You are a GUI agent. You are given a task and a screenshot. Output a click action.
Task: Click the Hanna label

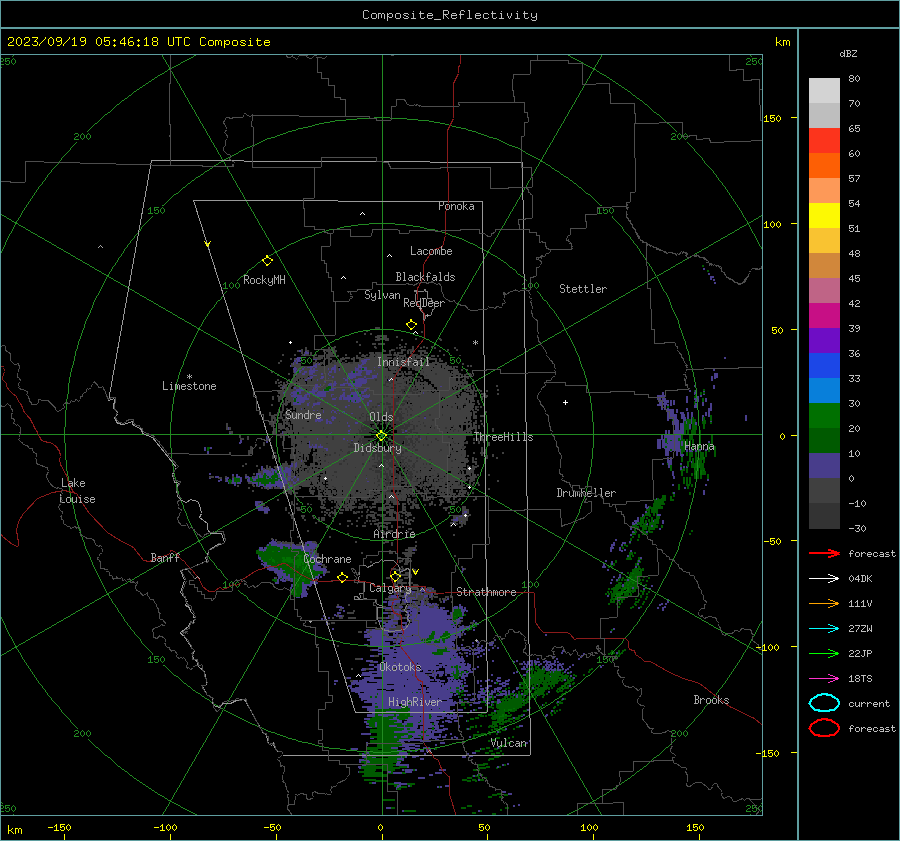[700, 446]
